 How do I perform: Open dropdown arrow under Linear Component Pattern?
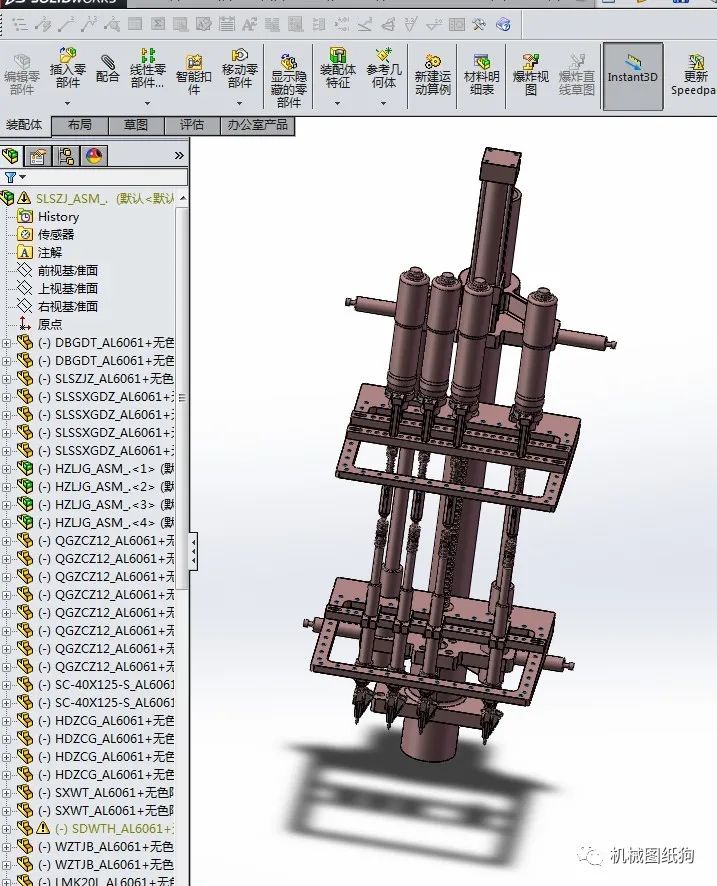click(x=147, y=103)
